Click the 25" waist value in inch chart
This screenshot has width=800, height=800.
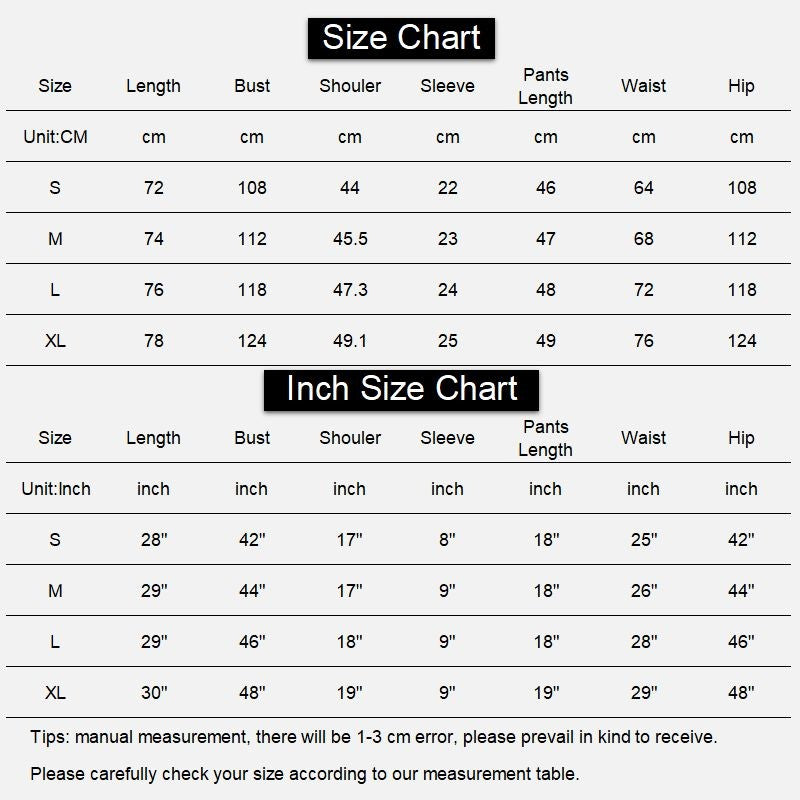(x=643, y=539)
